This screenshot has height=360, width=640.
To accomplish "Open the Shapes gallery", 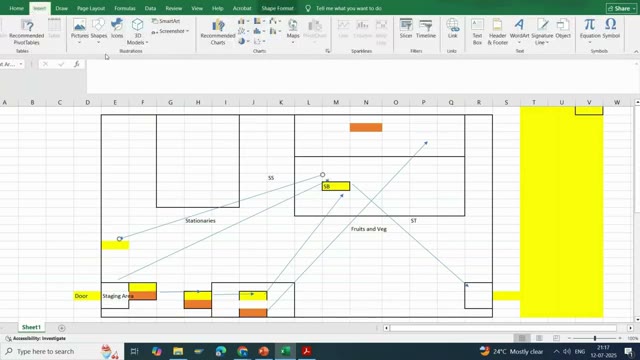I will [x=98, y=31].
